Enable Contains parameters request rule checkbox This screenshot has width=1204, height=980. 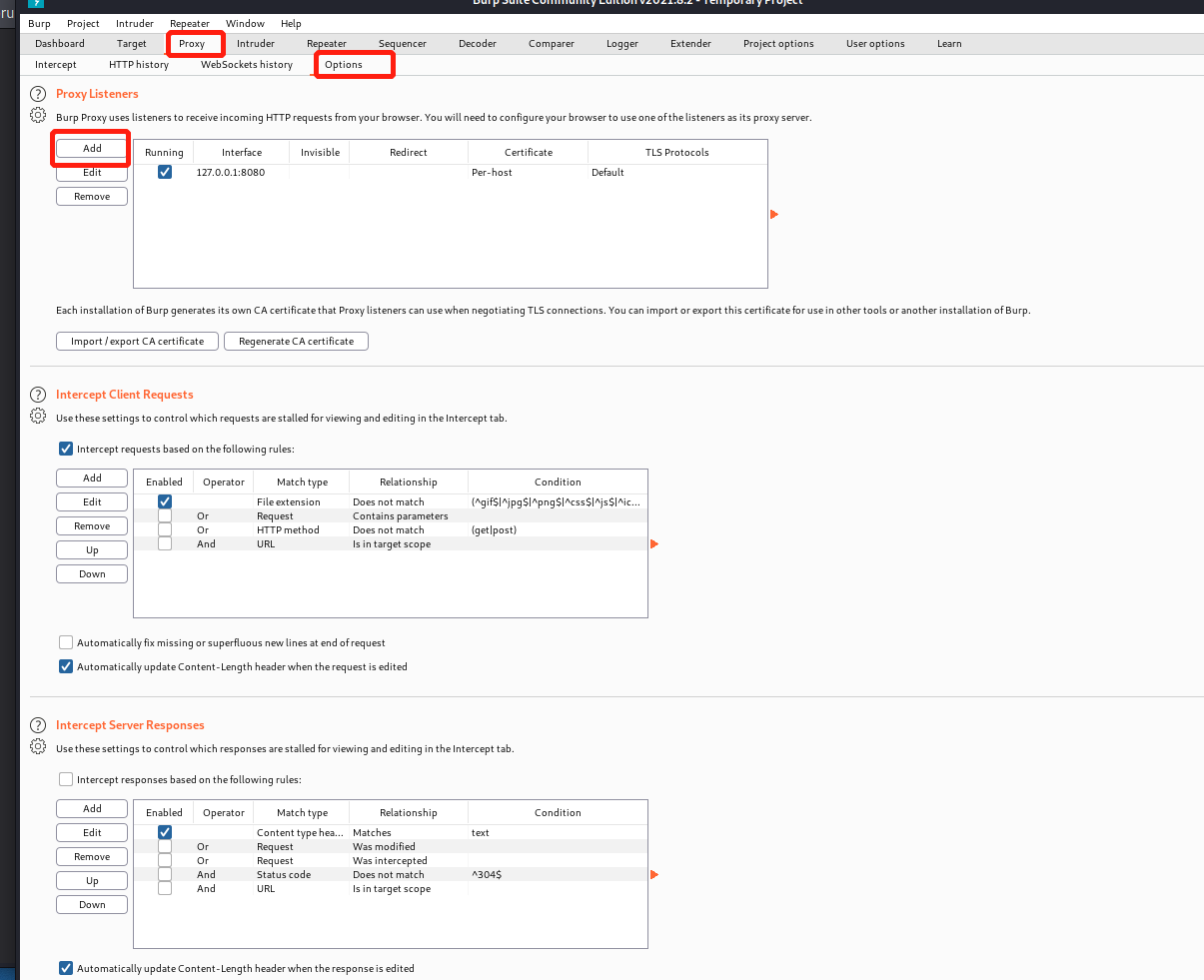pos(165,515)
